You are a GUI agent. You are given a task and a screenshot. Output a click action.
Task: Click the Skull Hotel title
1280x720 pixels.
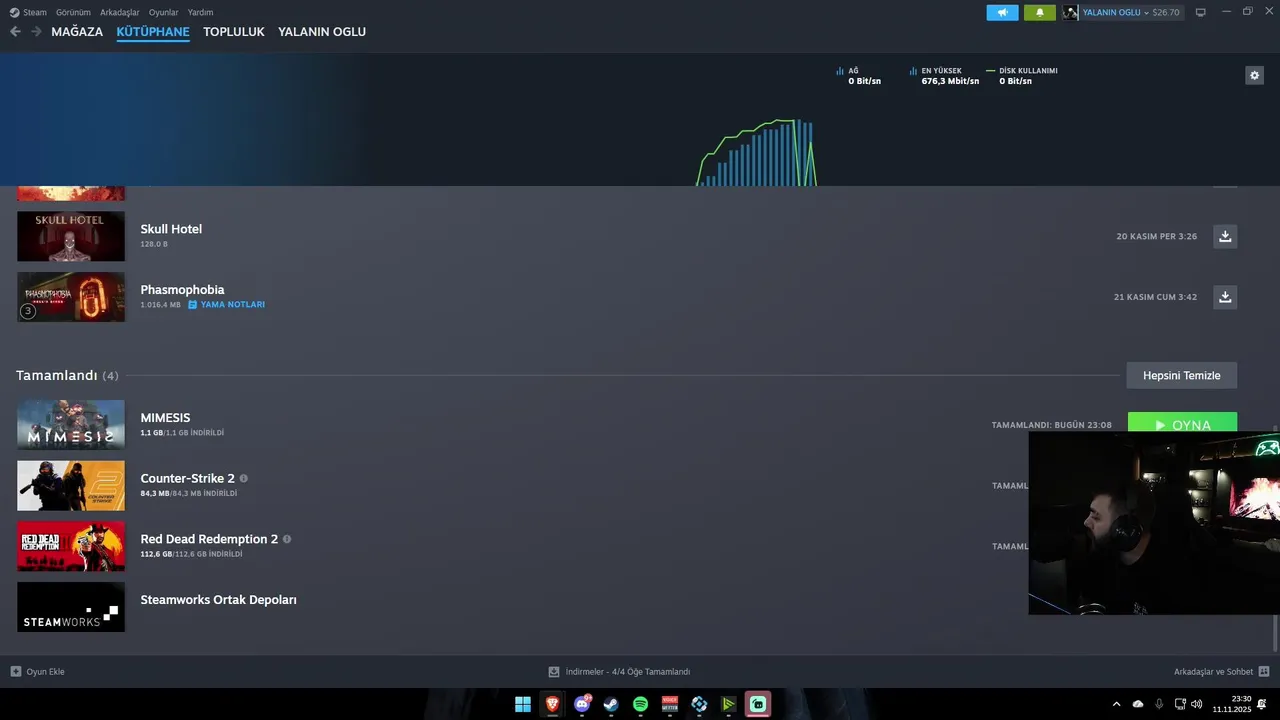coord(171,229)
